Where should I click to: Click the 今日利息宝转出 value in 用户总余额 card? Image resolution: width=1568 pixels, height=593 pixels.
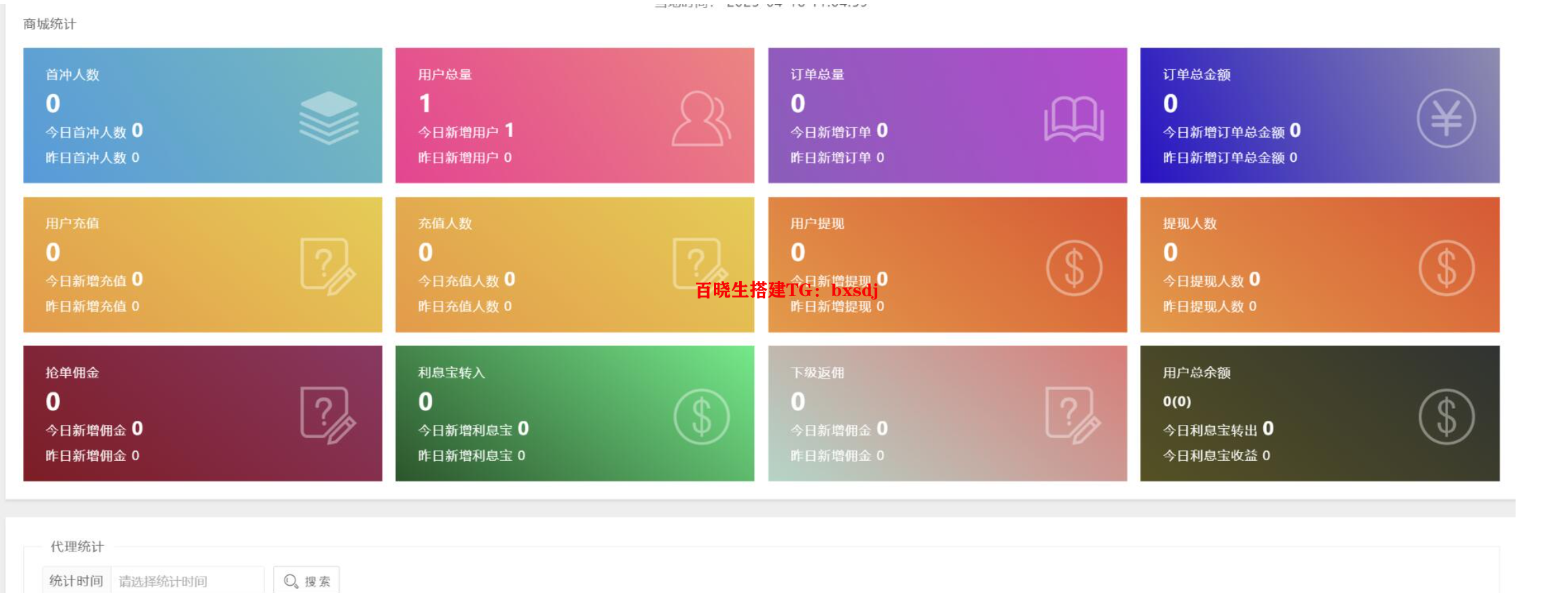(1268, 429)
